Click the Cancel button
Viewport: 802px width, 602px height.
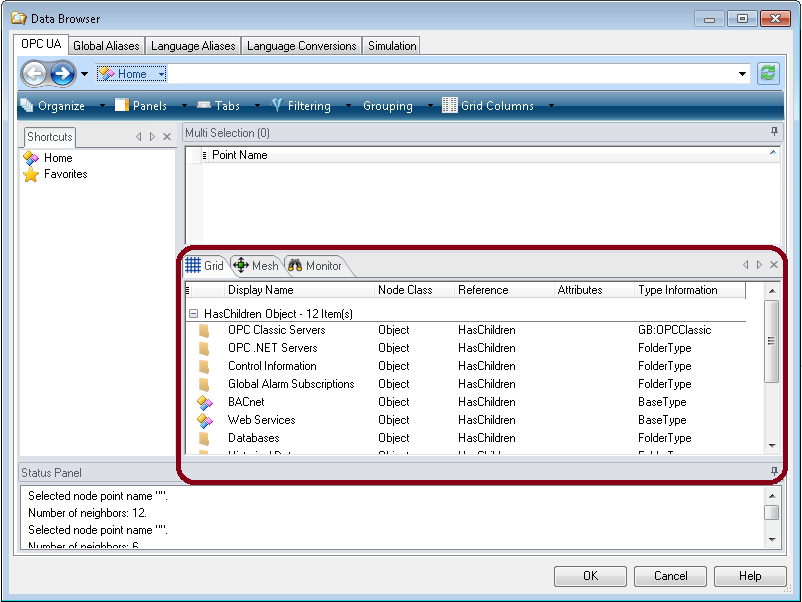(x=670, y=576)
